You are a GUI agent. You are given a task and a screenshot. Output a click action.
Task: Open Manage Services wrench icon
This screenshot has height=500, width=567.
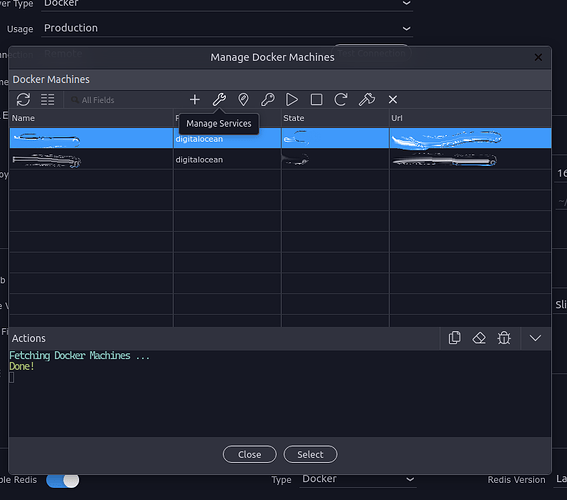(x=219, y=99)
